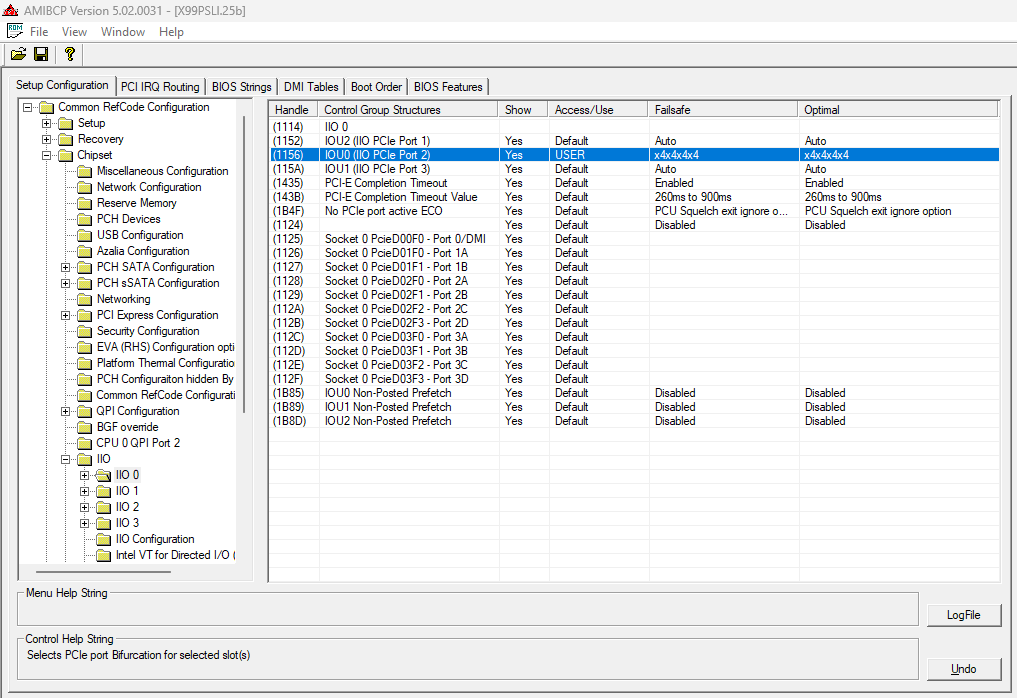Select the Setup Configuration tab
Image resolution: width=1017 pixels, height=698 pixels.
[x=62, y=86]
